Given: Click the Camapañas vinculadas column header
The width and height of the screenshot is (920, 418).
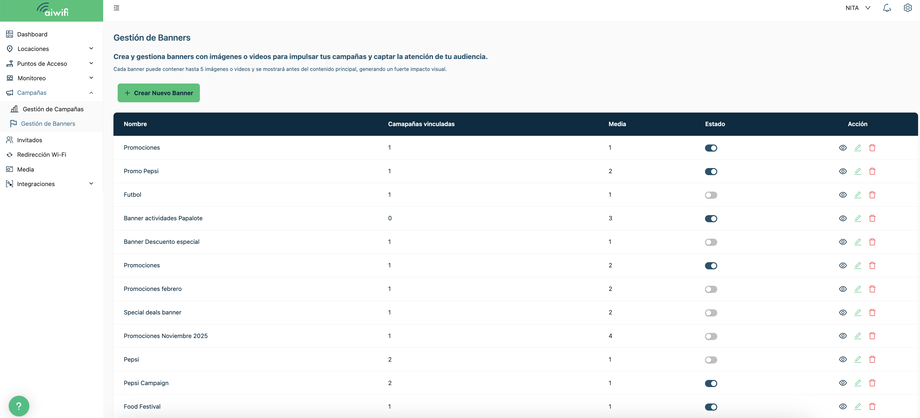Looking at the screenshot, I should [421, 124].
